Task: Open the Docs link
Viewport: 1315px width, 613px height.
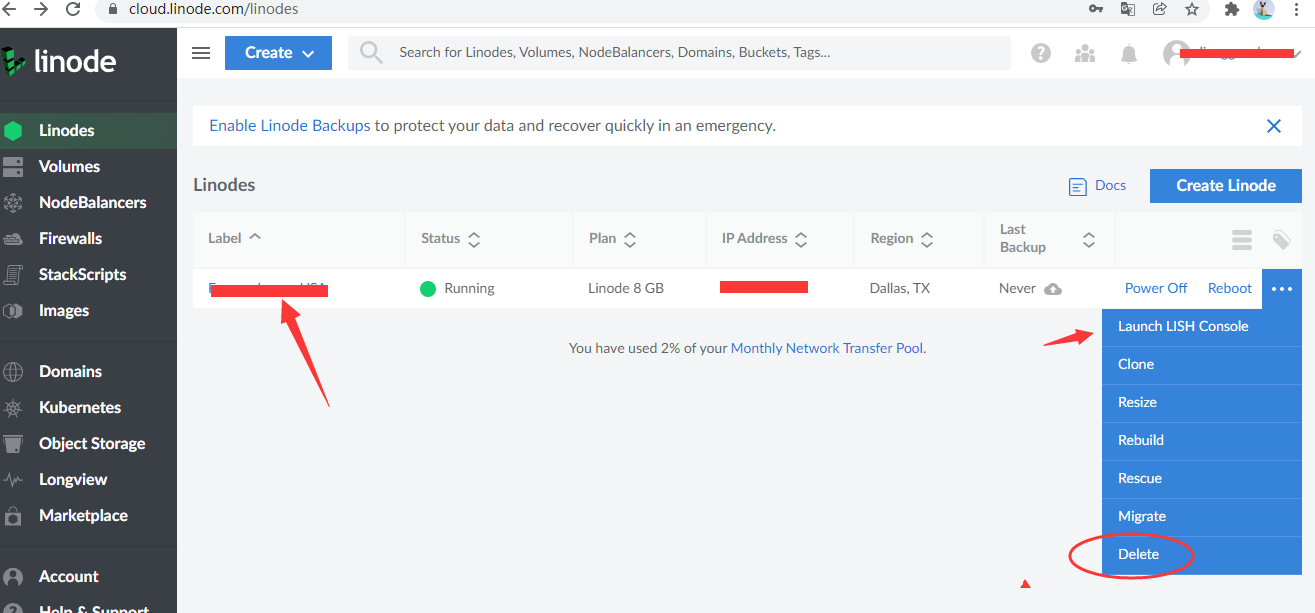Action: tap(1098, 186)
